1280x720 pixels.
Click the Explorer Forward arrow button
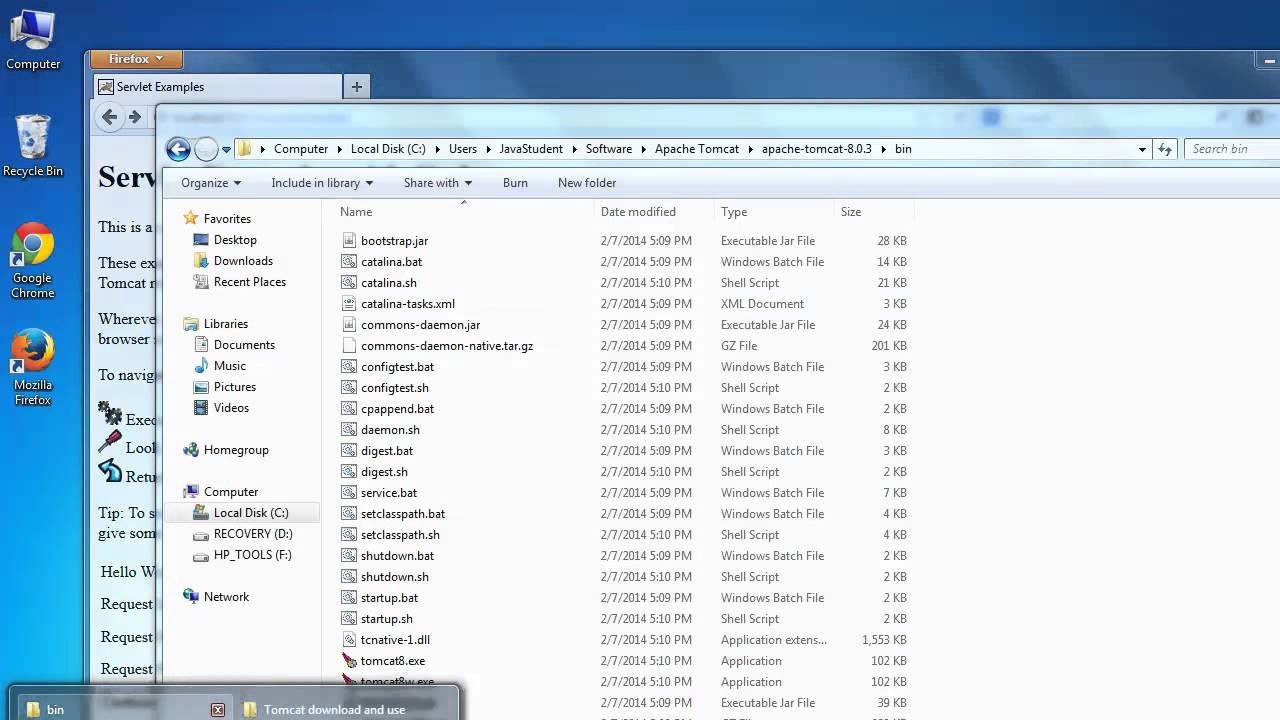click(x=206, y=149)
